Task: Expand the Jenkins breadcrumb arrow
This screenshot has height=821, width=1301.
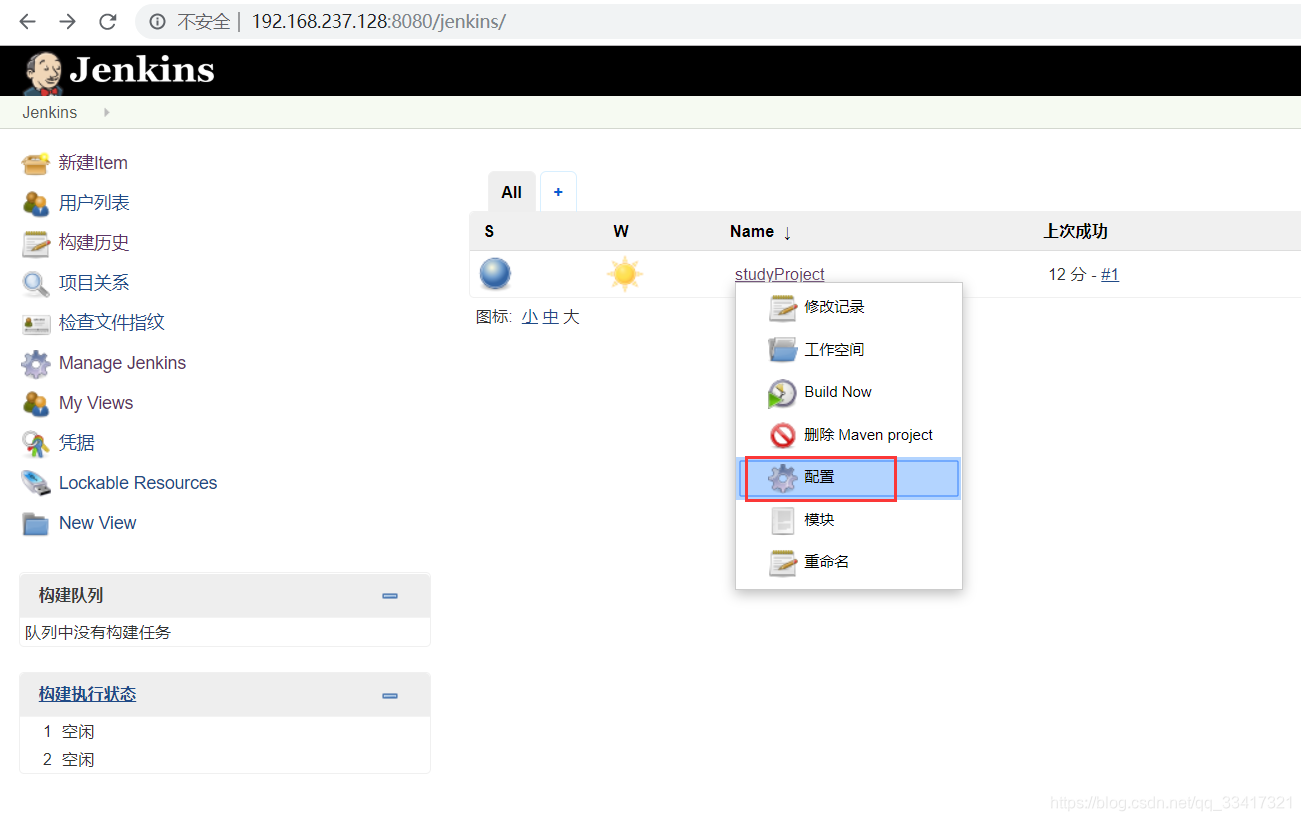Action: [x=107, y=112]
